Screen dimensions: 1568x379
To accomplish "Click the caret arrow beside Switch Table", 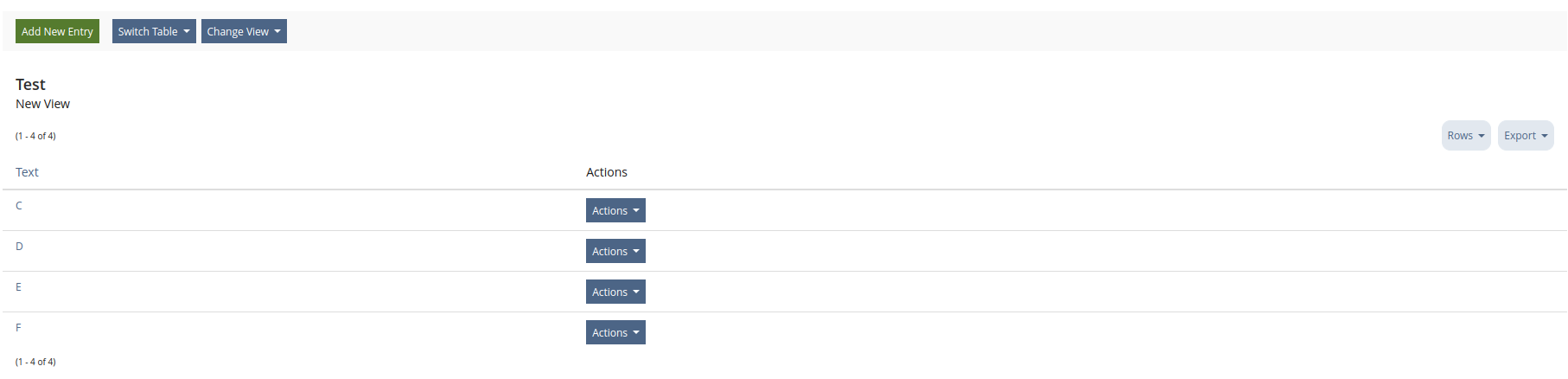I will 187,31.
